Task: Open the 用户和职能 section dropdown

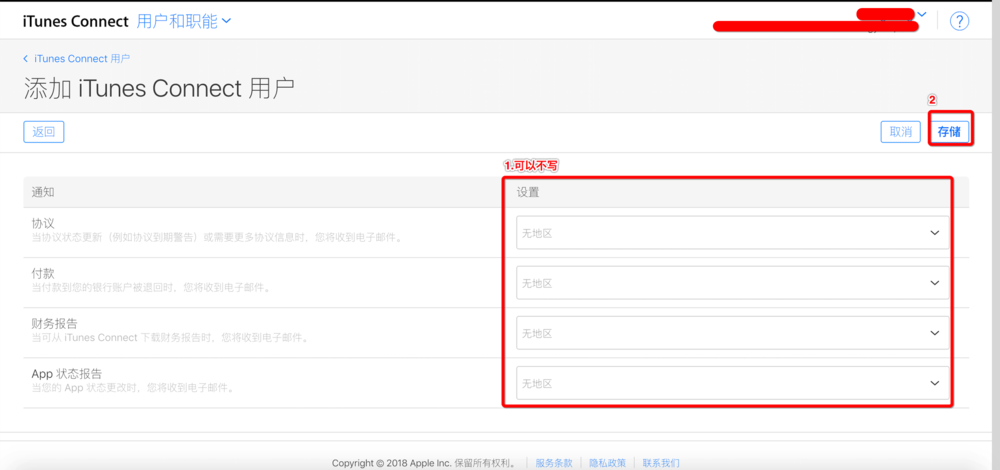Action: [184, 22]
